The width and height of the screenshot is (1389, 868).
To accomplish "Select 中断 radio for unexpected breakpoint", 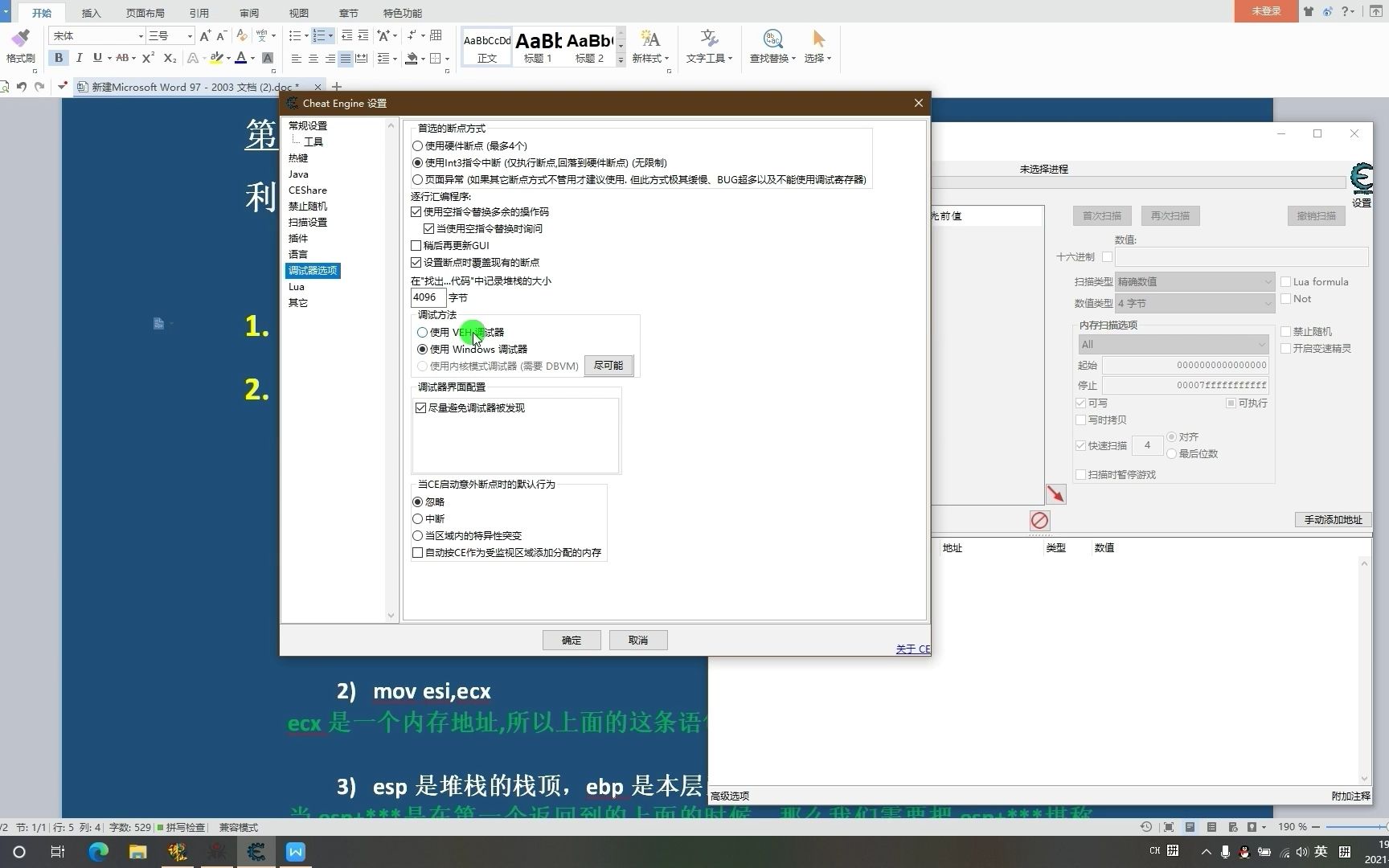I will click(417, 519).
